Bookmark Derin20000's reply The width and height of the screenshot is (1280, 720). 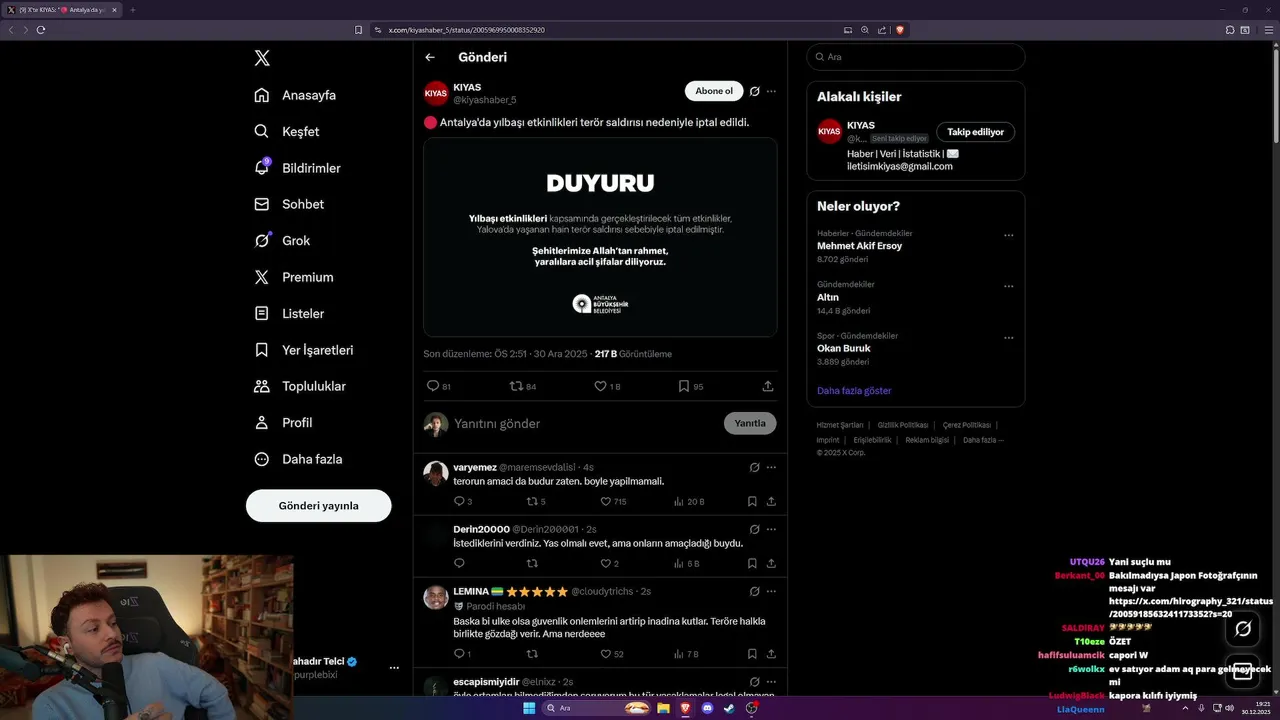tap(752, 564)
